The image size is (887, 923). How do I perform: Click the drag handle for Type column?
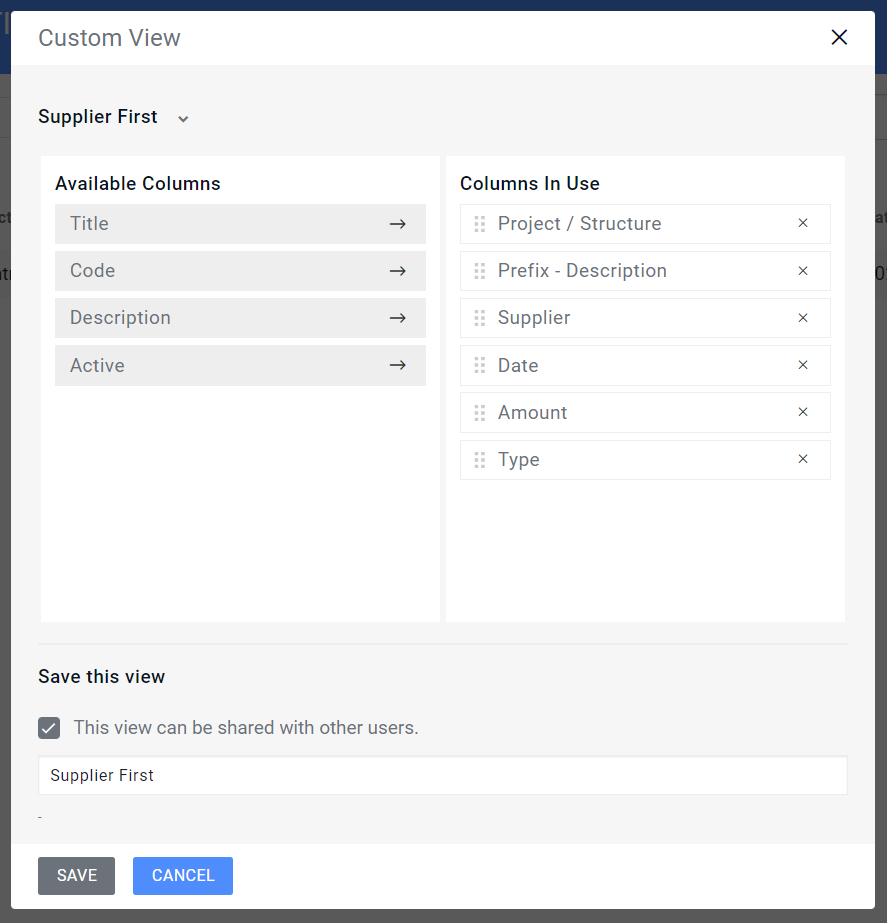point(480,460)
